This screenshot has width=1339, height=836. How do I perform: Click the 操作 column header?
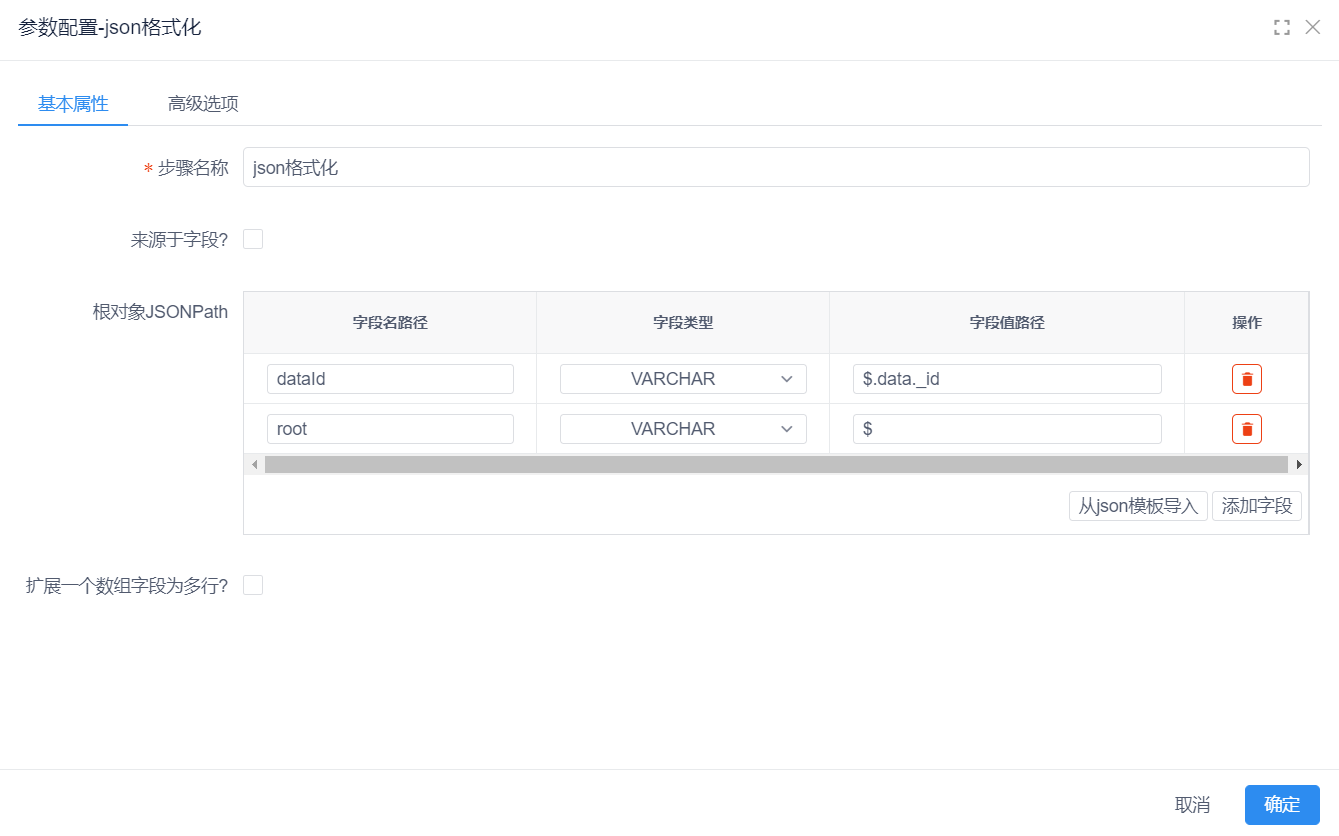click(x=1246, y=323)
